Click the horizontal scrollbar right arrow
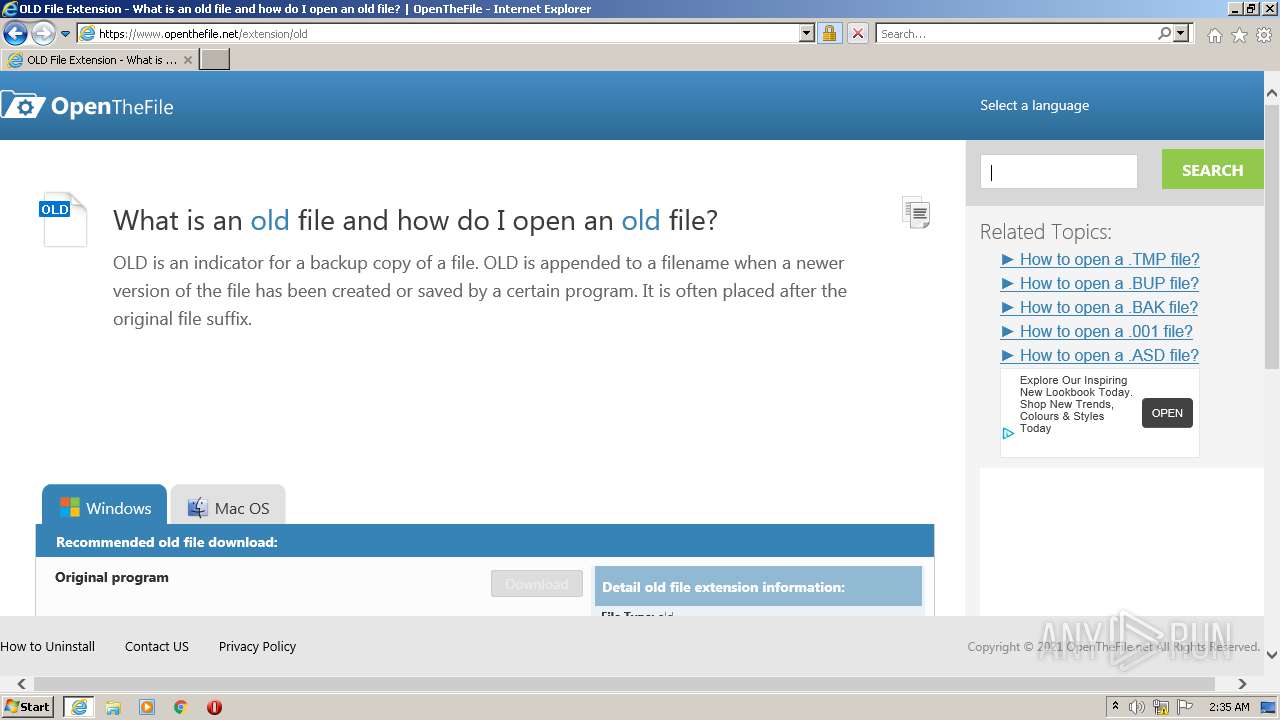 (x=1242, y=684)
